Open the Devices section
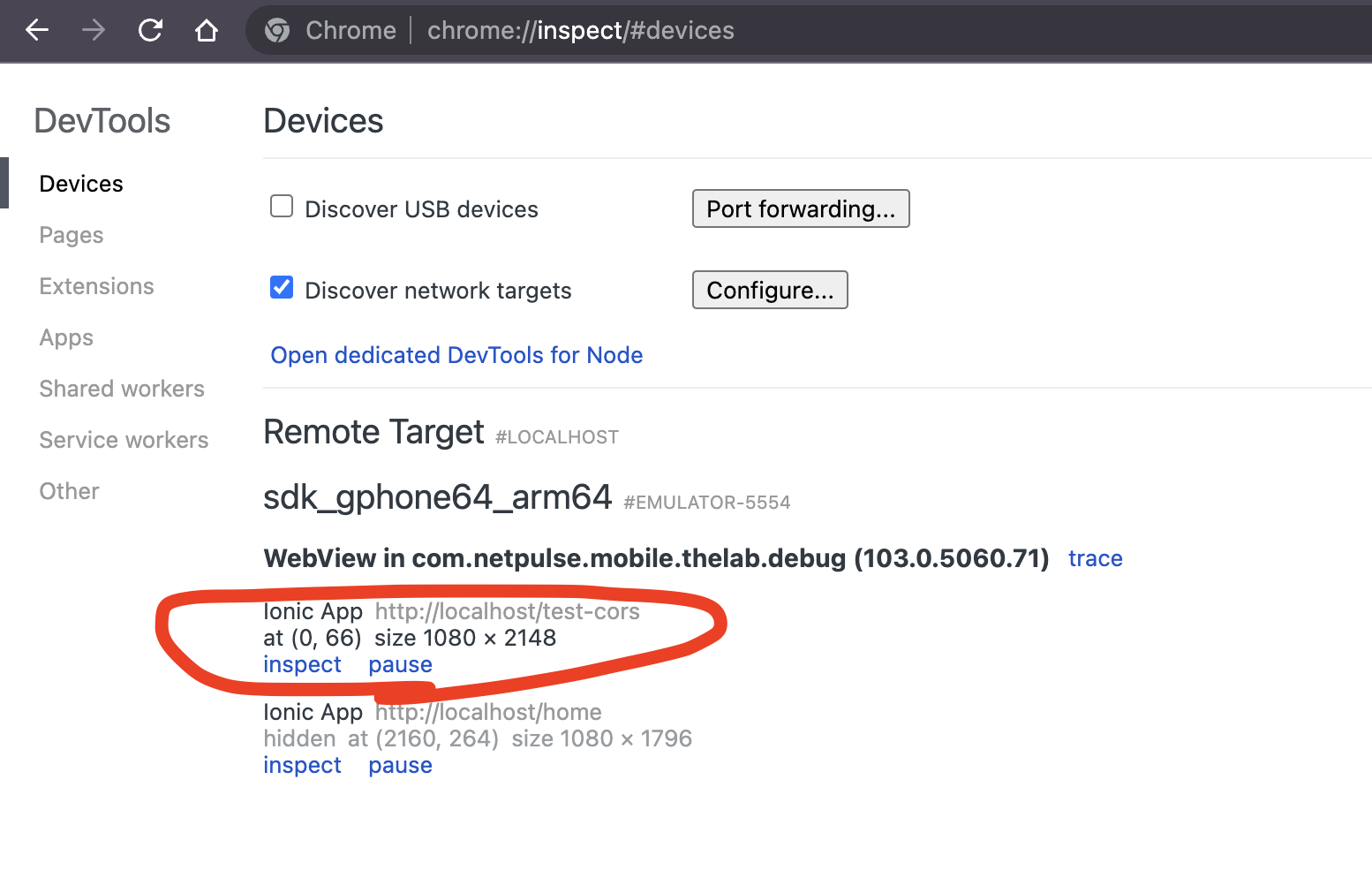This screenshot has height=878, width=1372. pos(80,183)
